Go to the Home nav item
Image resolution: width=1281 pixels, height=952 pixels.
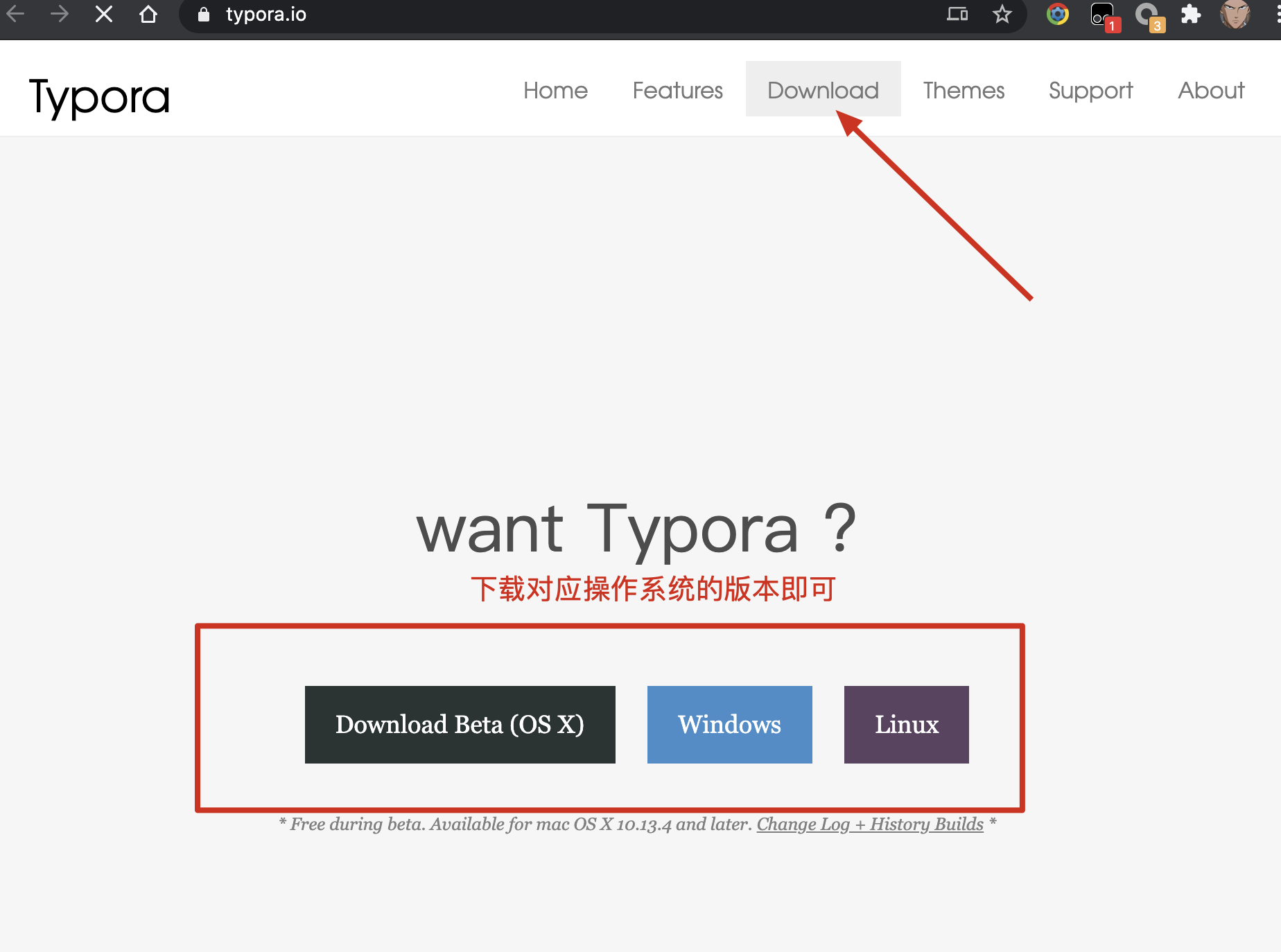[555, 90]
